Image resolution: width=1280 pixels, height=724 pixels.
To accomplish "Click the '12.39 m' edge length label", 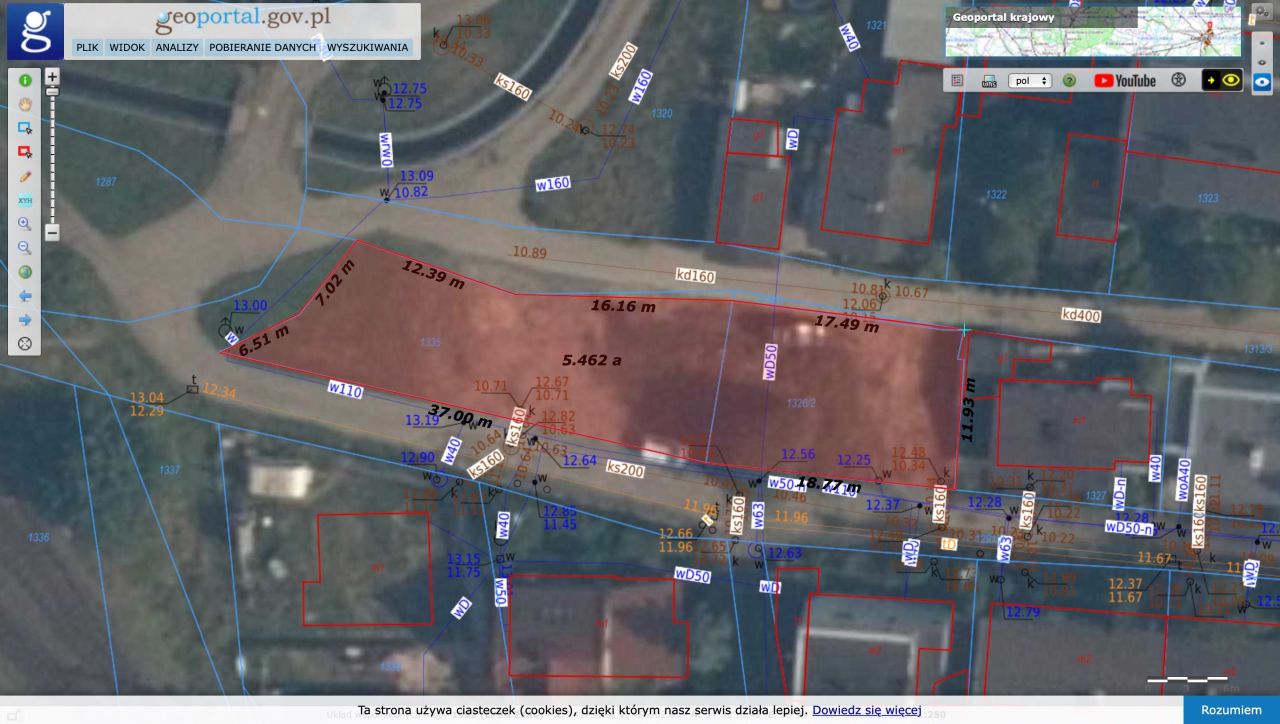I will pyautogui.click(x=435, y=274).
